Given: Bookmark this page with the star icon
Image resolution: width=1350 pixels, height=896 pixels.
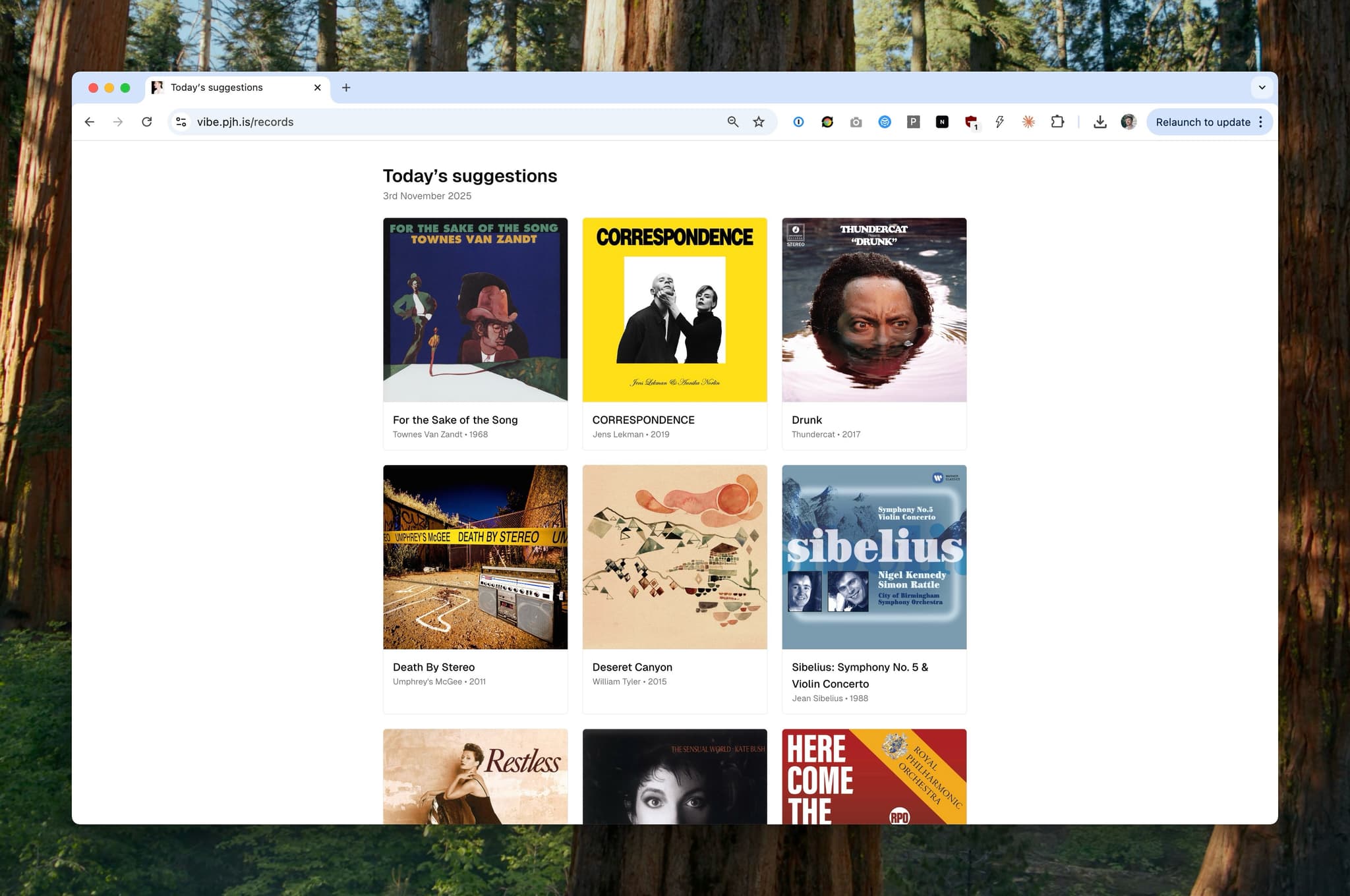Looking at the screenshot, I should point(757,122).
